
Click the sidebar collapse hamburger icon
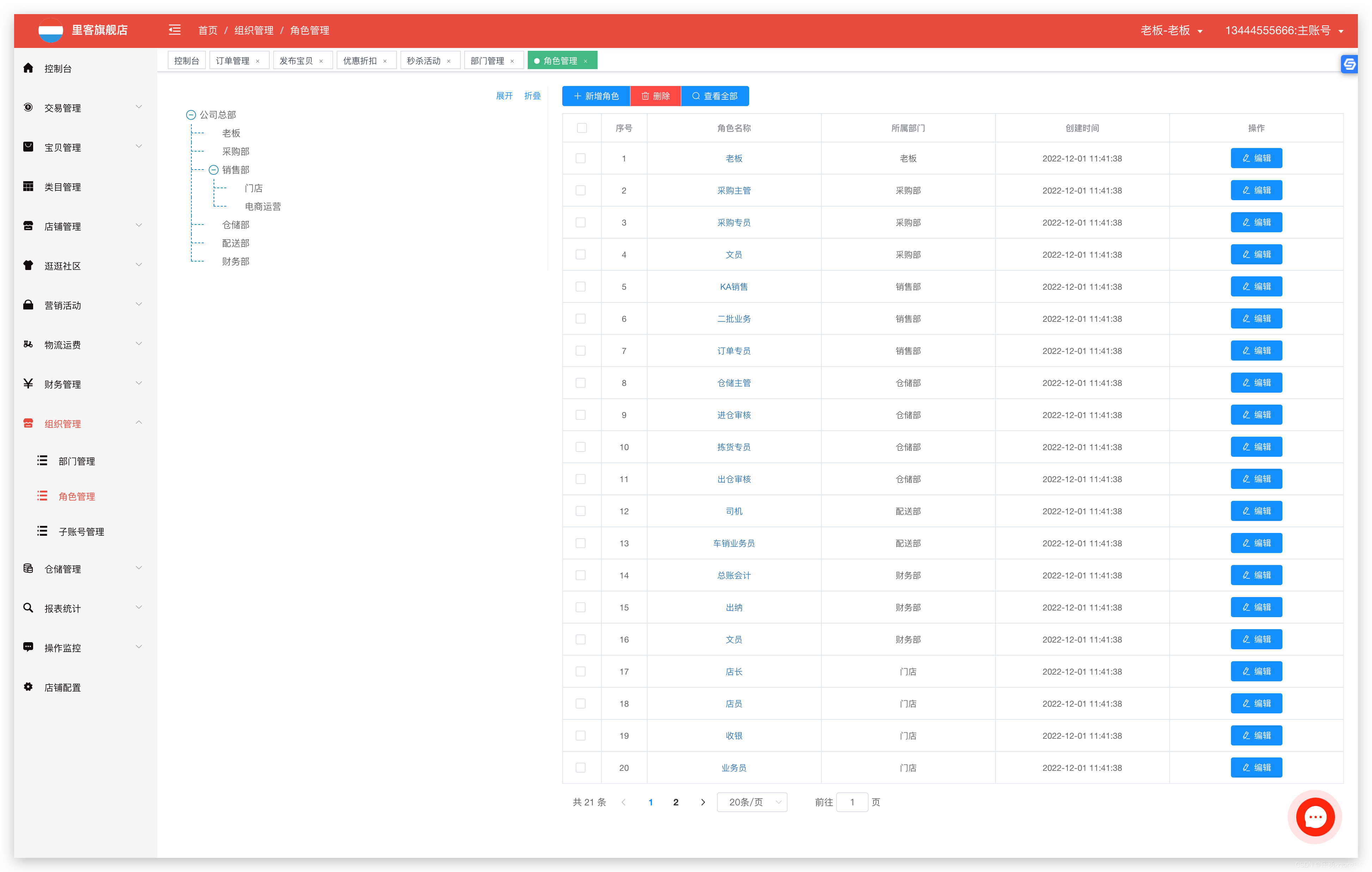point(174,30)
